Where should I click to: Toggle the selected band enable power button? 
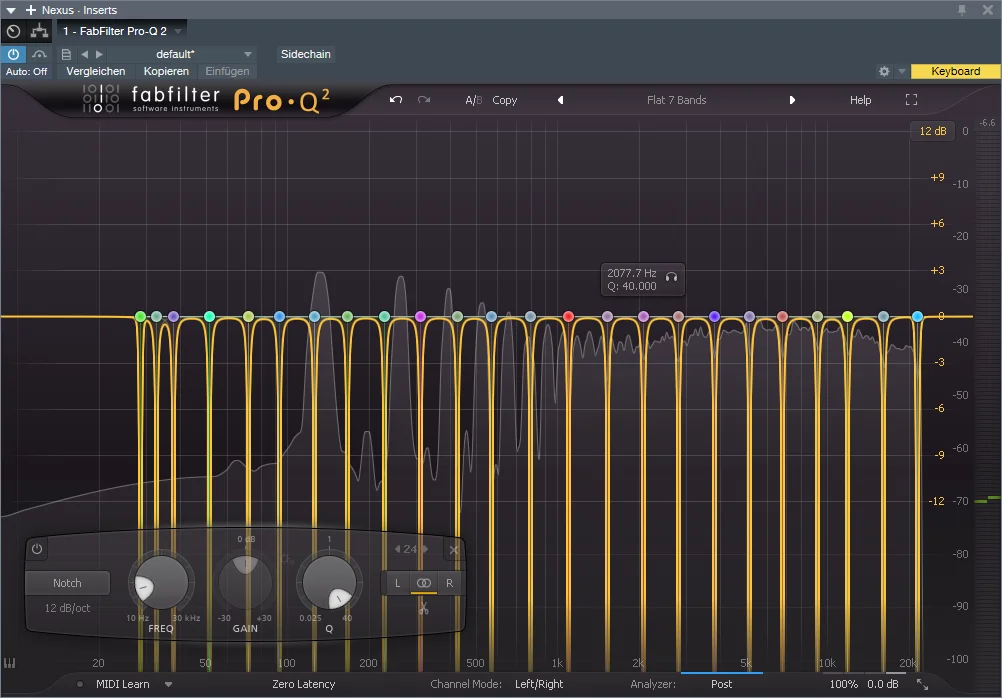(37, 549)
